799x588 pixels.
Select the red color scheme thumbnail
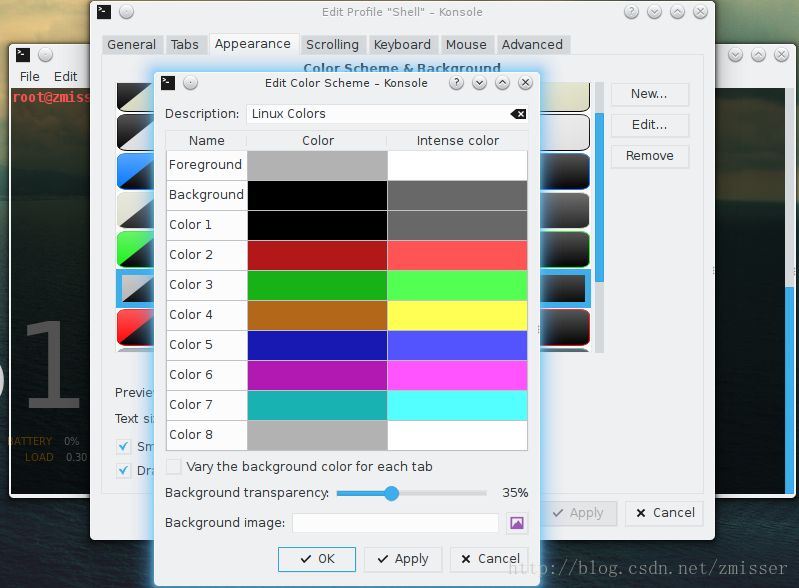pyautogui.click(x=136, y=328)
